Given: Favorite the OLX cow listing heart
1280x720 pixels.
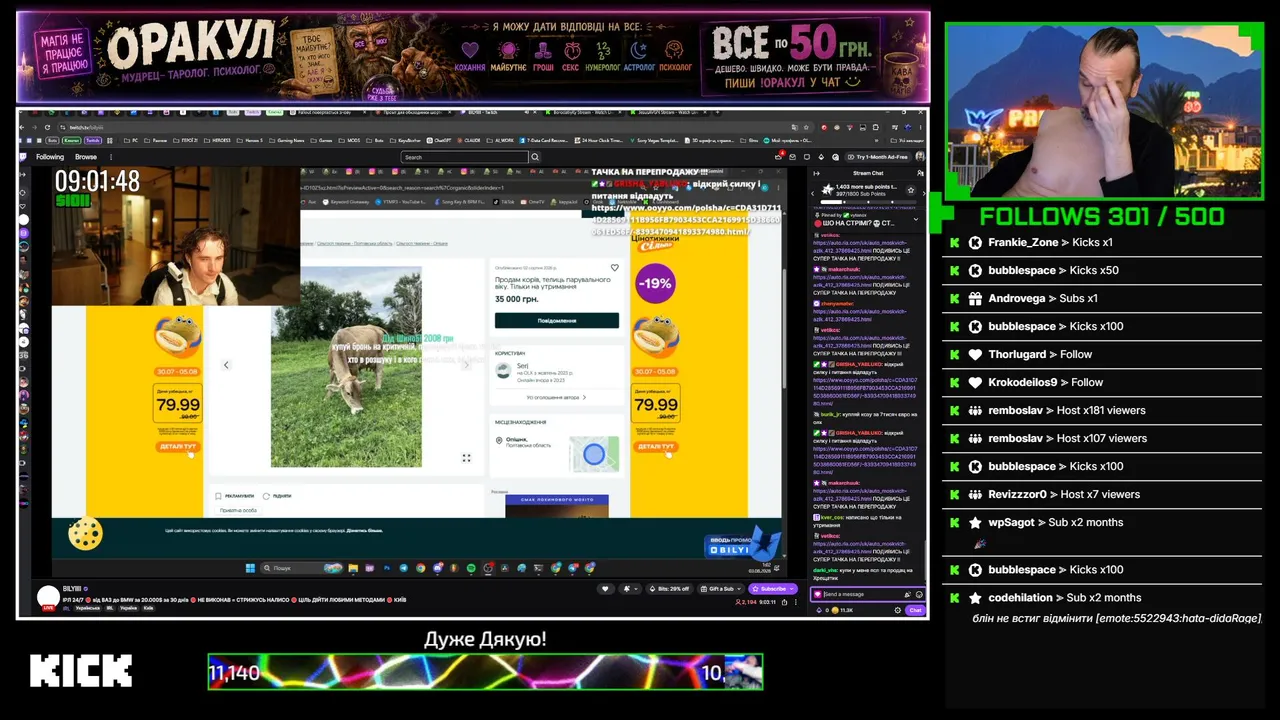Looking at the screenshot, I should [615, 268].
